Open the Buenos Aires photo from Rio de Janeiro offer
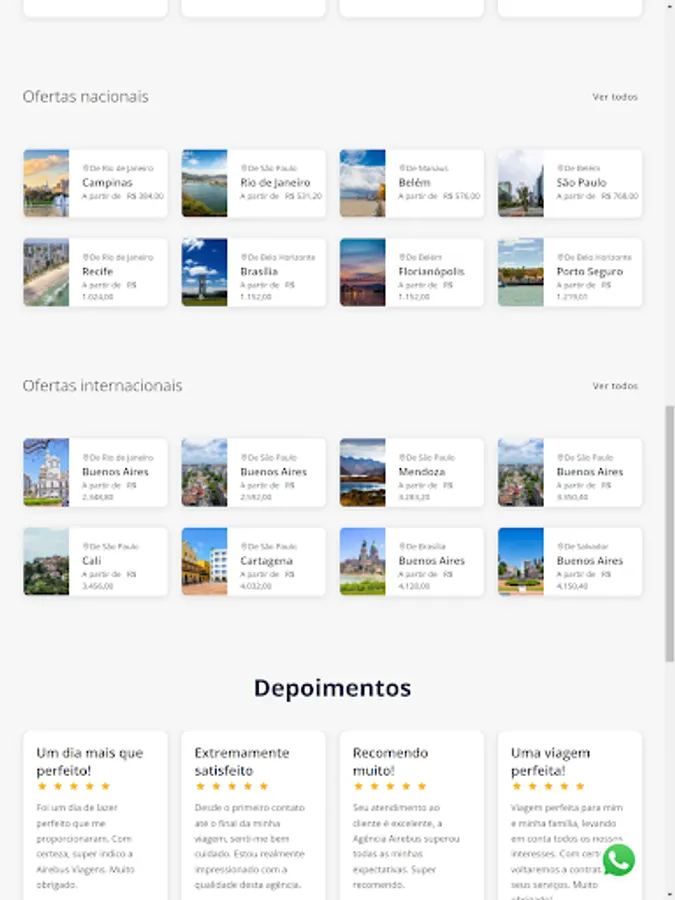This screenshot has height=900, width=675. pos(46,472)
